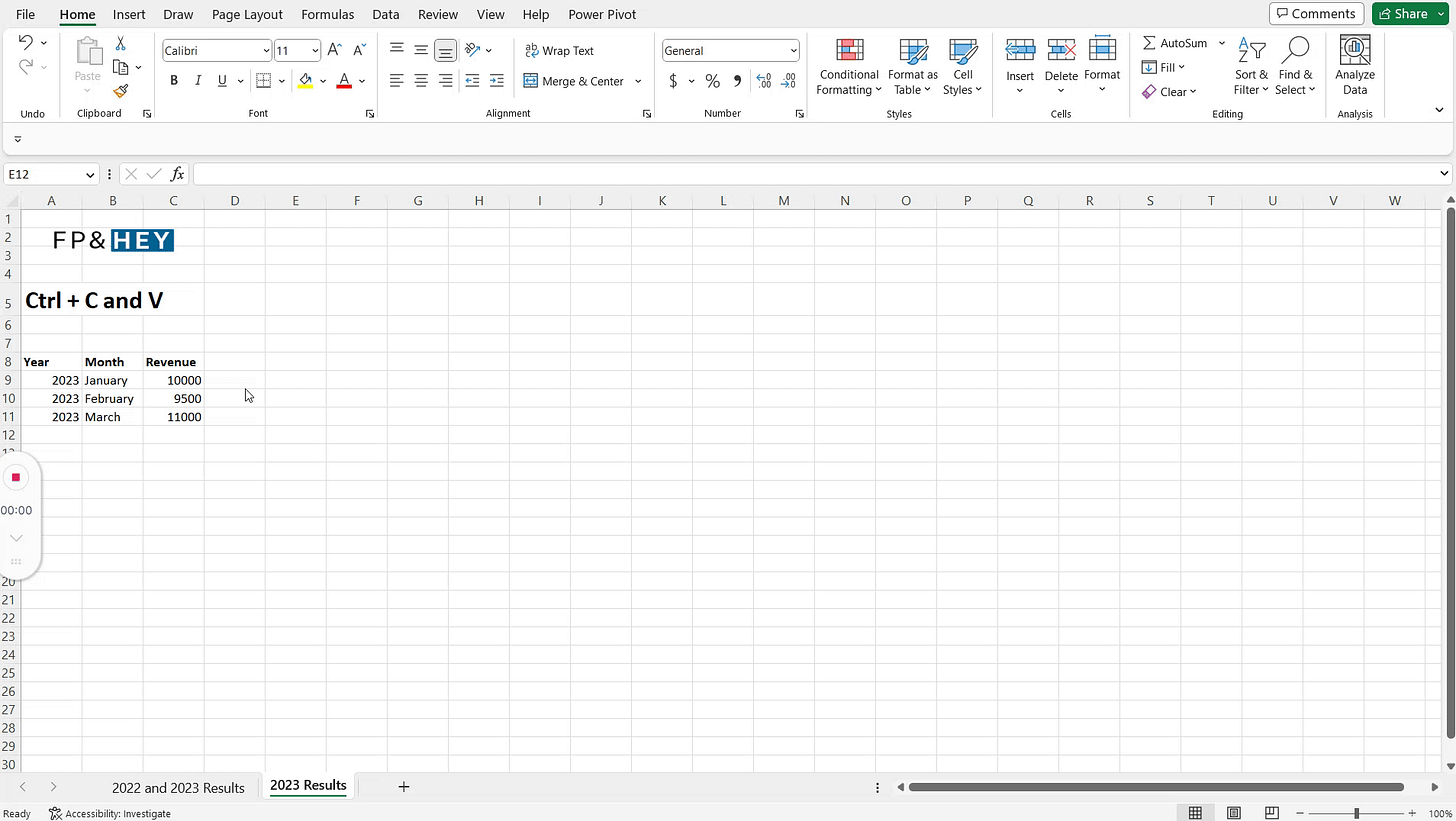This screenshot has height=821, width=1456.
Task: Open Format as Table gallery
Action: tap(913, 67)
